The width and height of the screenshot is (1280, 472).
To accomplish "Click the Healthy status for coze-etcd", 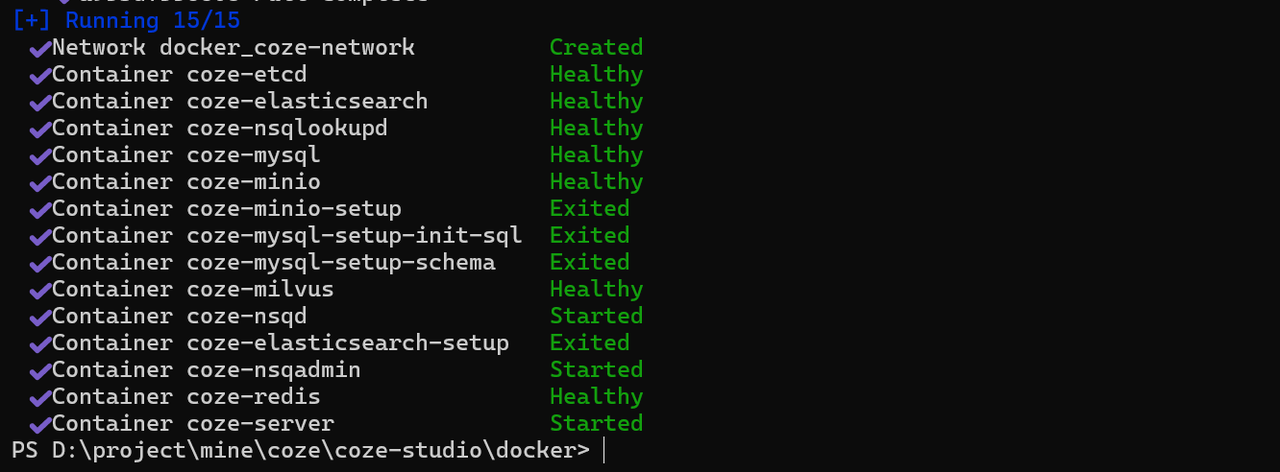I will point(596,74).
